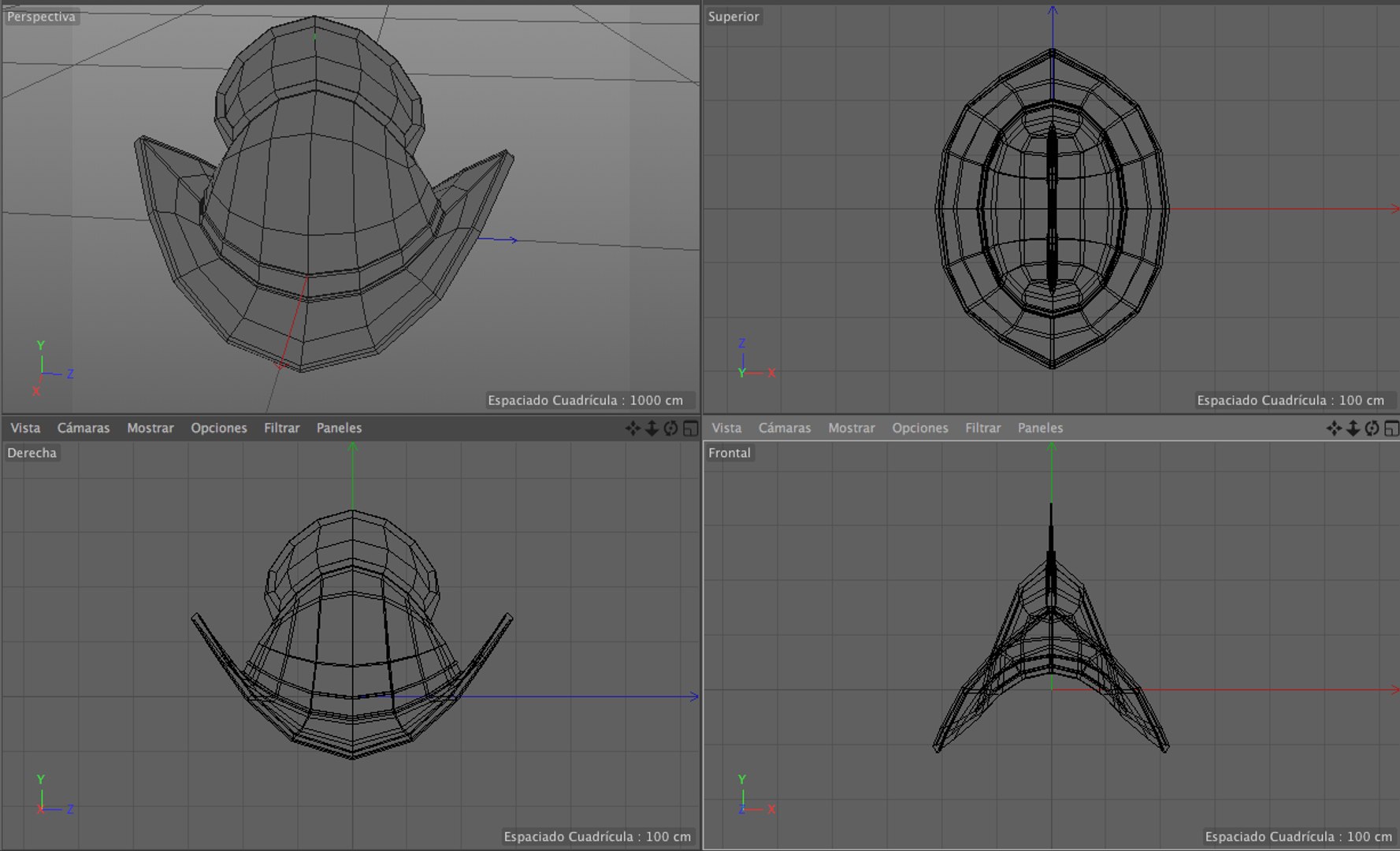Open the Paneles menu of the Frontal viewport

(1041, 428)
